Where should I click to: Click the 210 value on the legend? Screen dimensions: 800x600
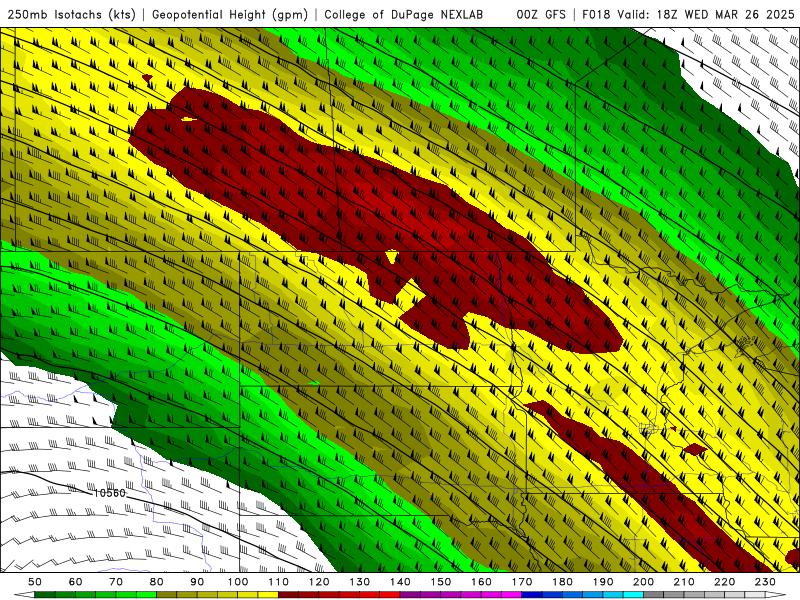tap(684, 582)
